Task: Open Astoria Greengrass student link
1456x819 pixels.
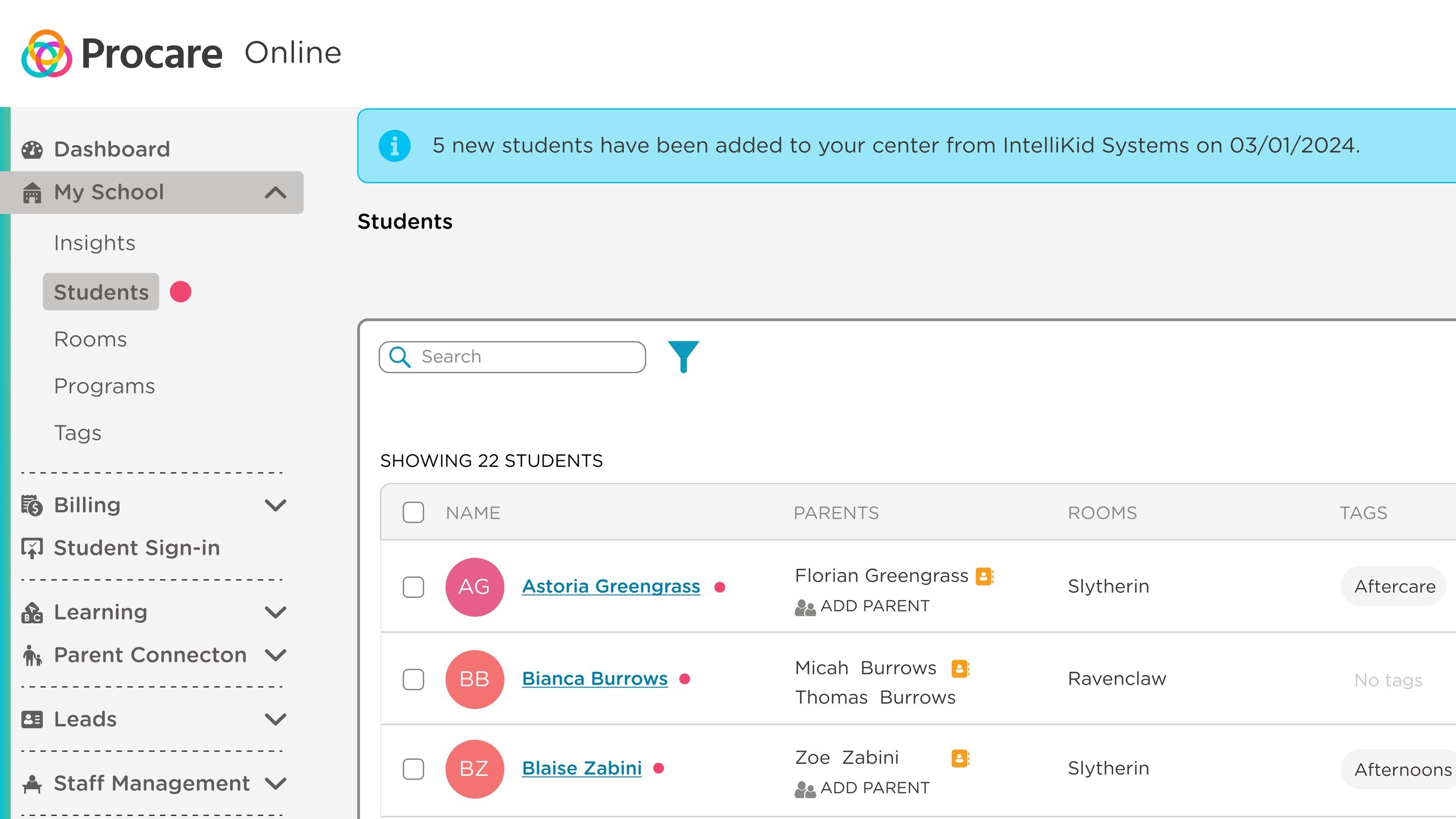Action: pos(610,586)
